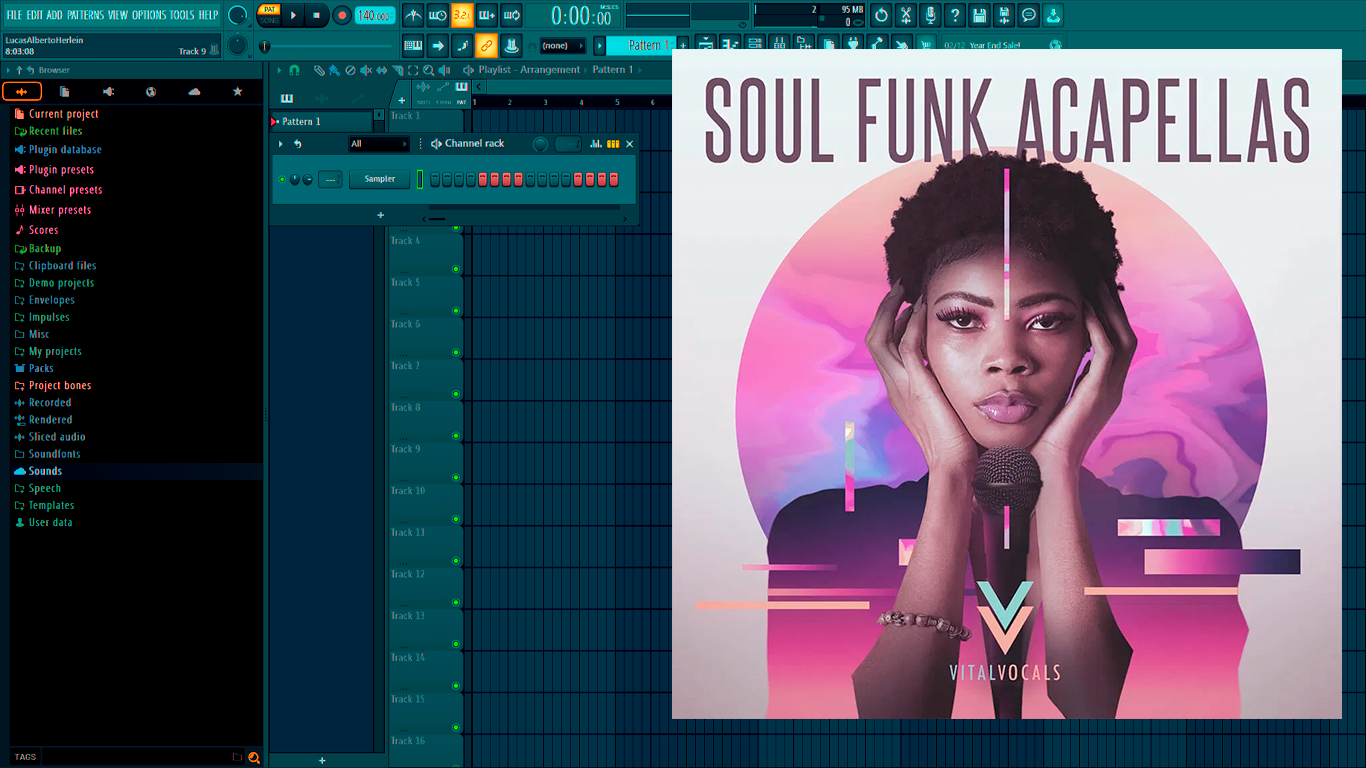Select the playlist Zoom tool
This screenshot has width=1366, height=768.
(428, 70)
